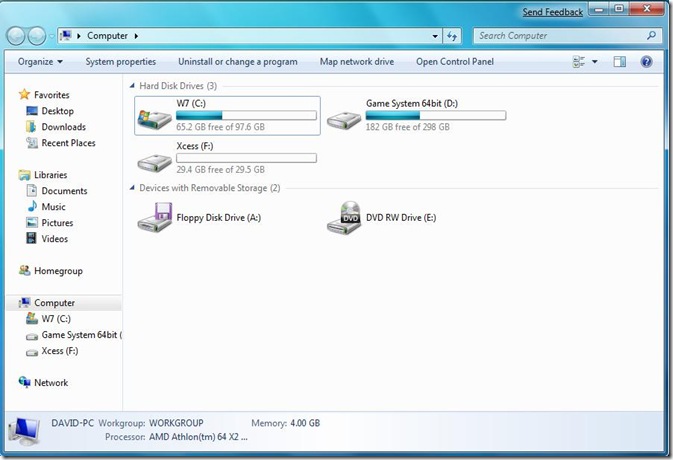Viewport: 673px width, 460px height.
Task: Click the Downloads folder icon in sidebar
Action: click(x=31, y=127)
